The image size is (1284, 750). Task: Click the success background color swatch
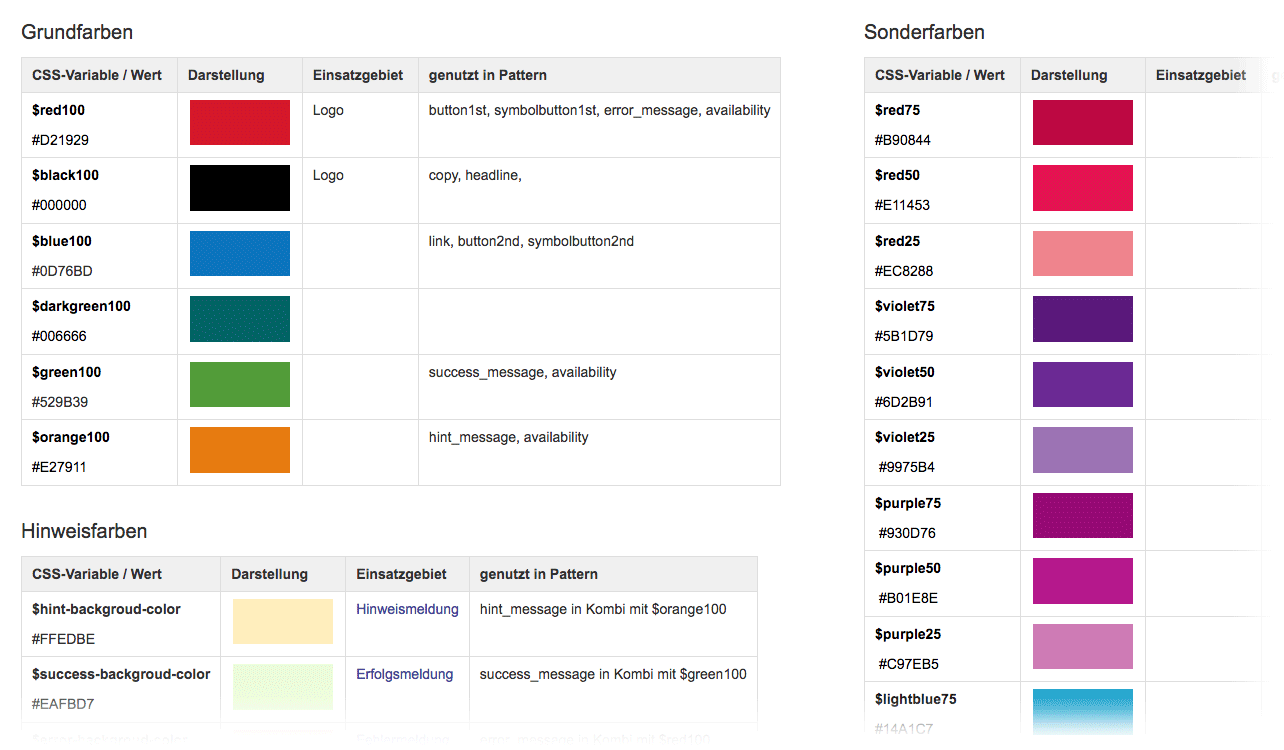283,687
